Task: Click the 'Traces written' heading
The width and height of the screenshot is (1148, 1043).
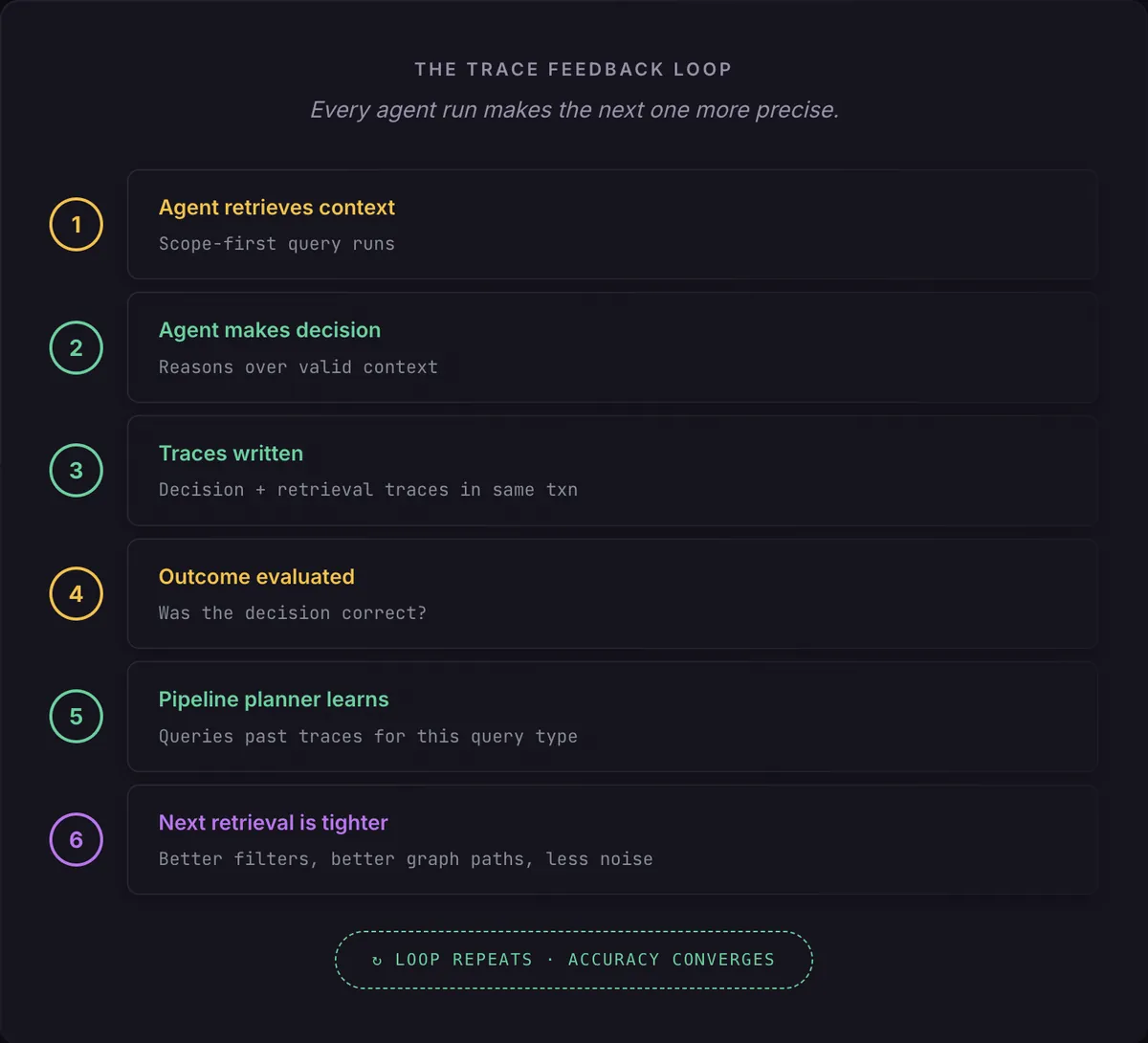Action: click(x=231, y=454)
